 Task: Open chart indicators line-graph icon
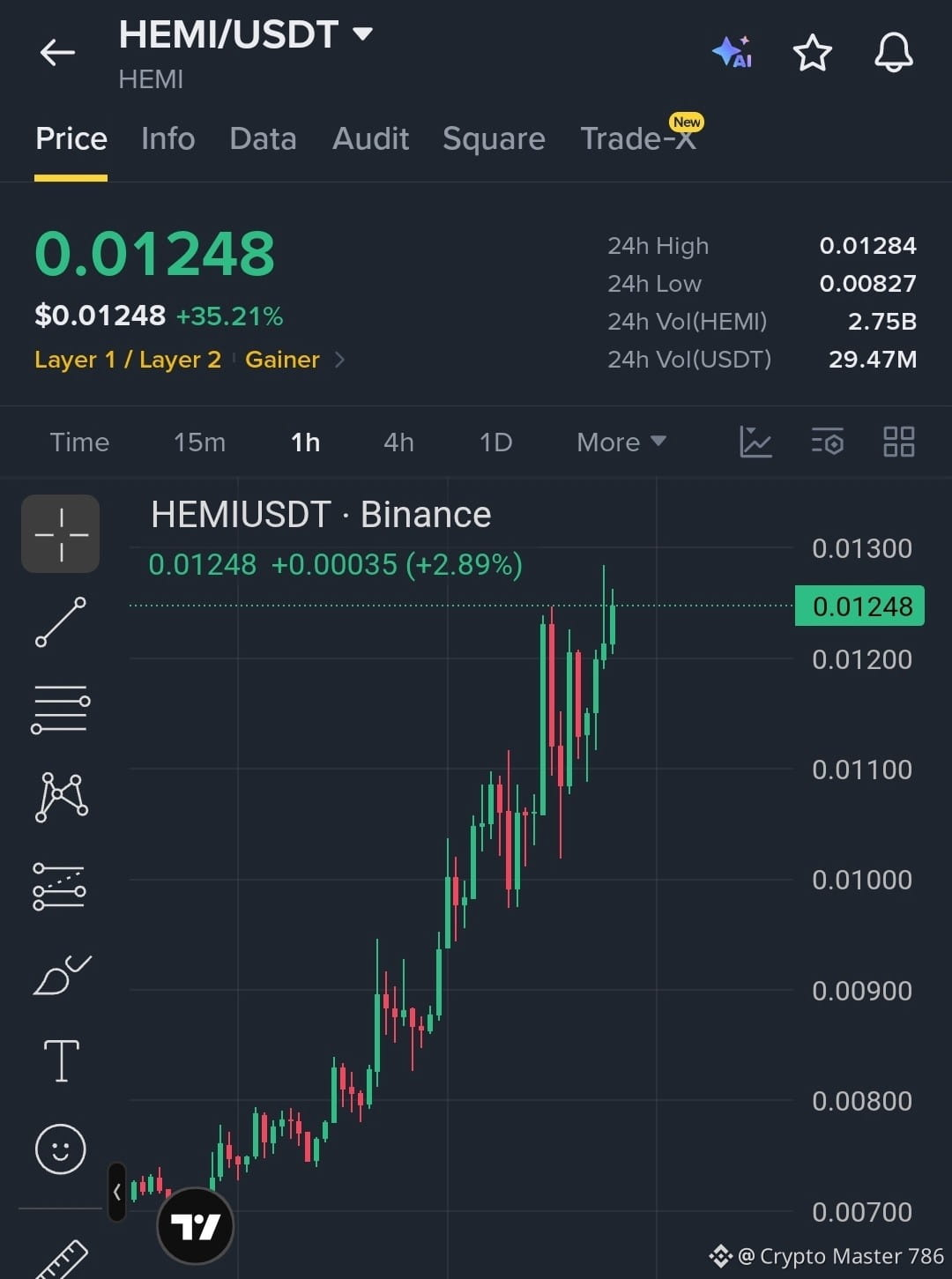point(755,442)
